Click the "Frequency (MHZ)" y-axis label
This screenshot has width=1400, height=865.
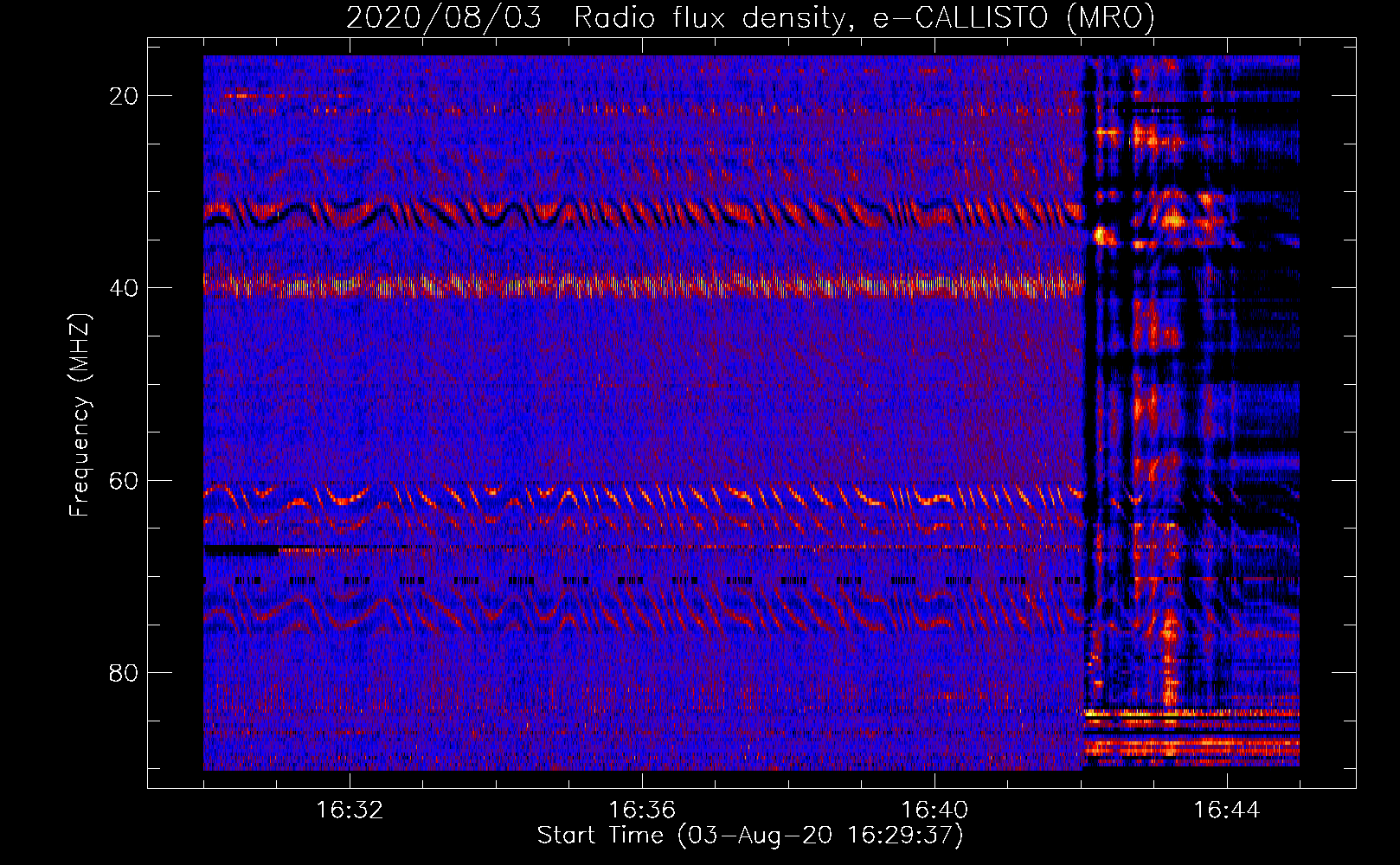point(80,415)
